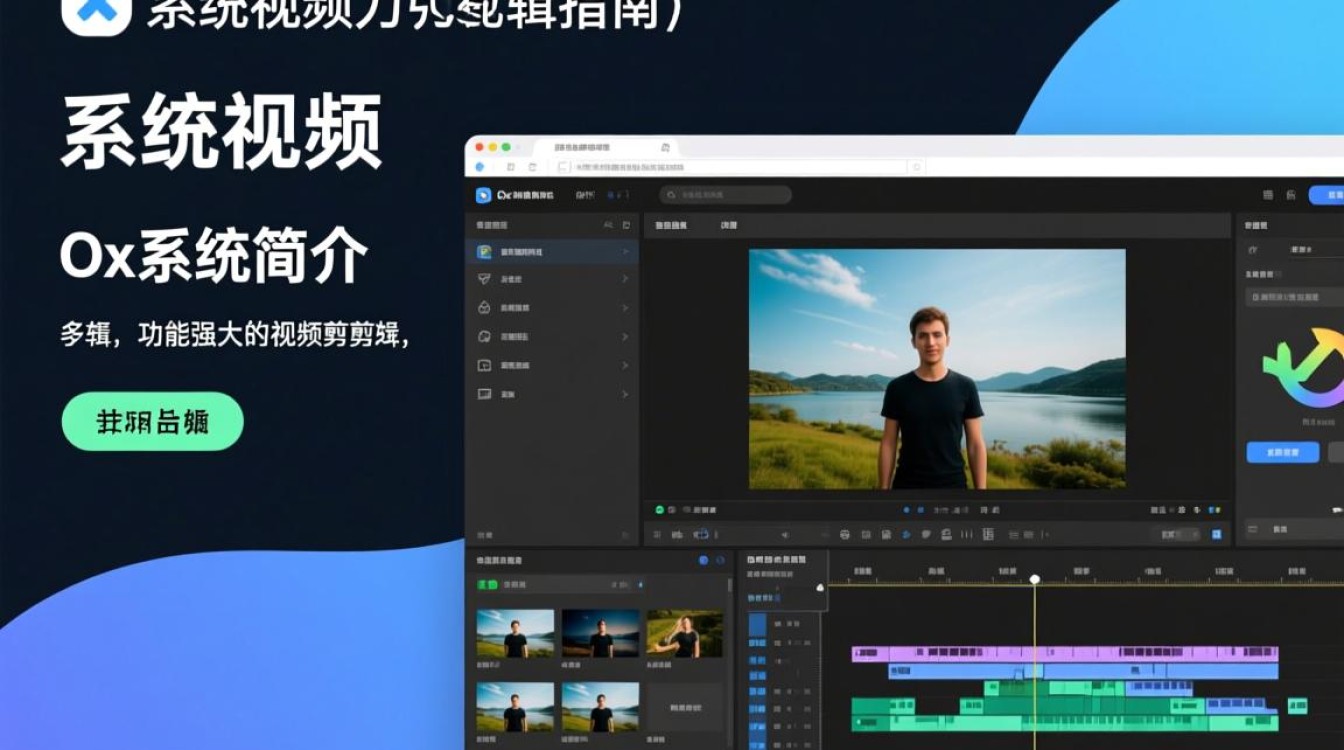This screenshot has width=1344, height=750.
Task: Click the text field in the right properties panel
Action: click(1295, 297)
